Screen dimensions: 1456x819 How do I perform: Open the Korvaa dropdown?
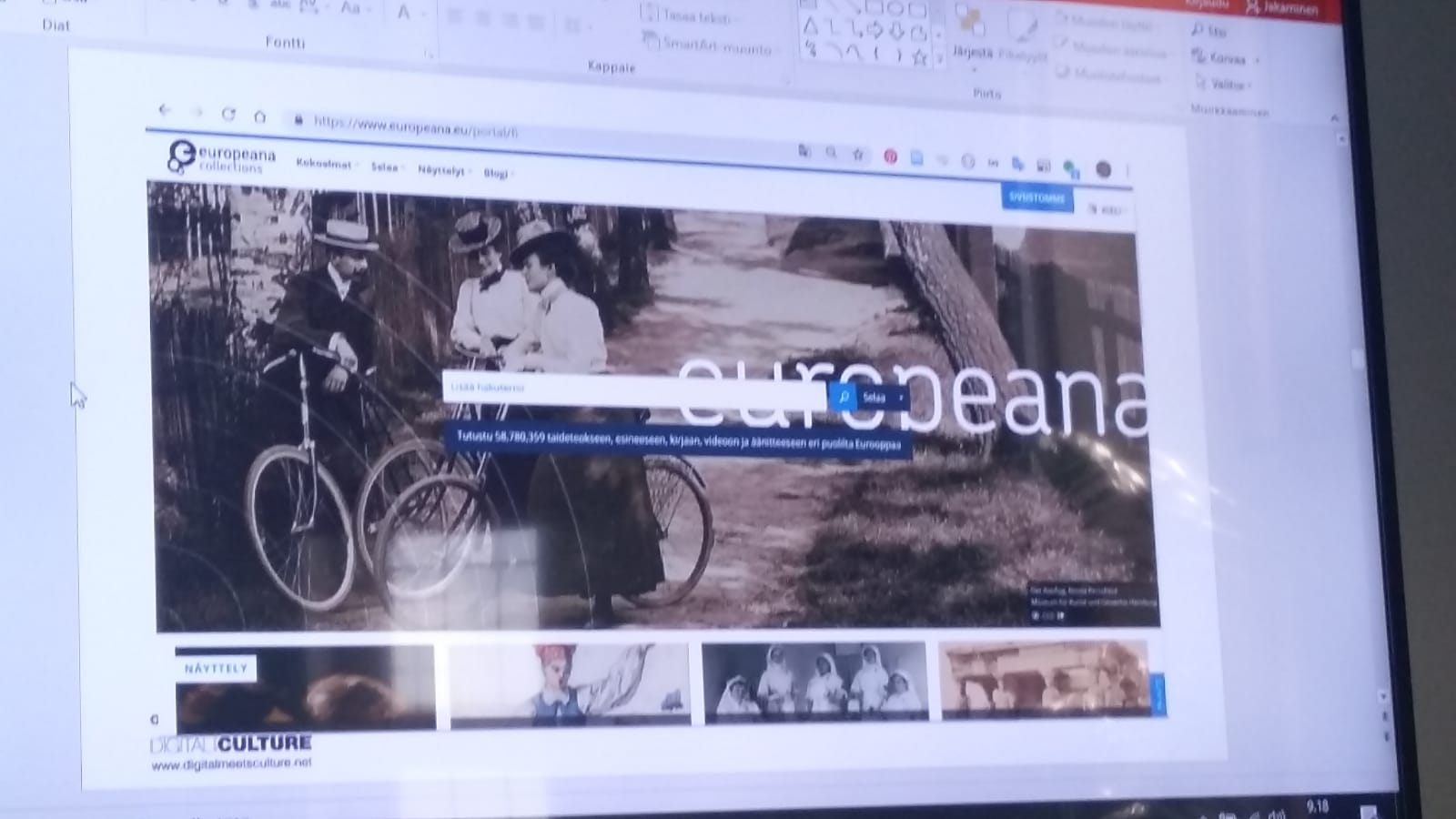click(x=1226, y=58)
